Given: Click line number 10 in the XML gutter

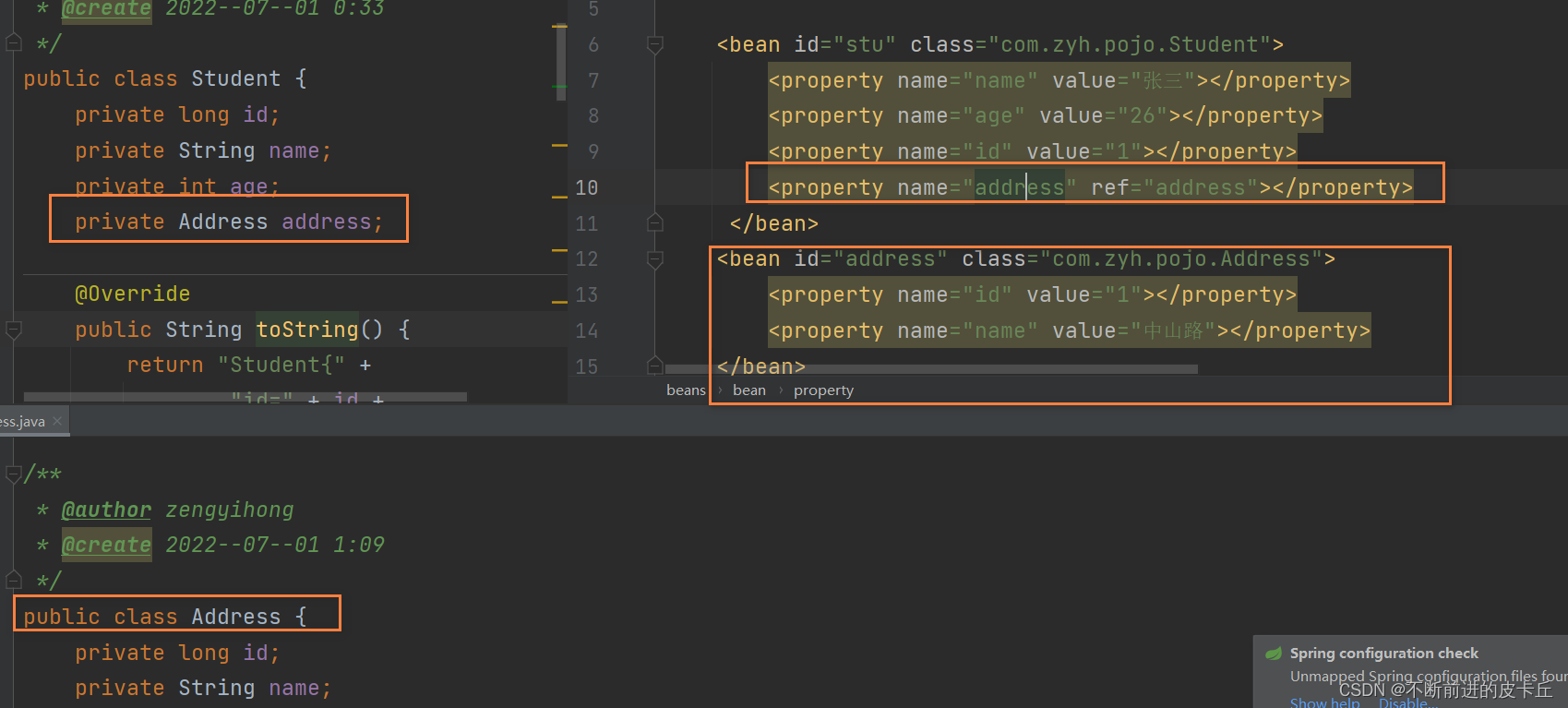Looking at the screenshot, I should coord(587,187).
